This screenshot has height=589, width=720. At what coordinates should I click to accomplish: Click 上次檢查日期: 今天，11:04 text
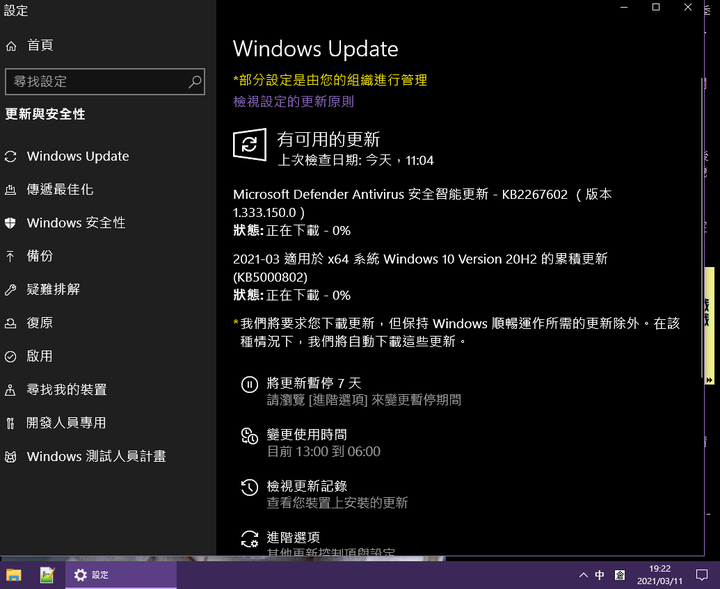click(355, 161)
